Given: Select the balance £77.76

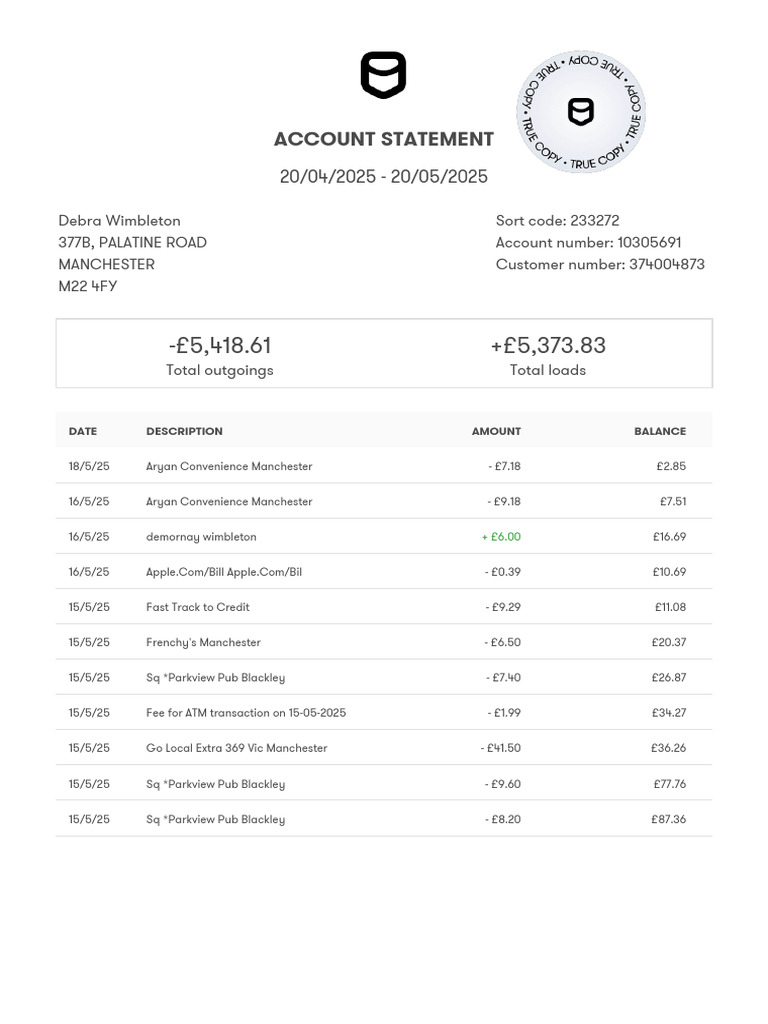Looking at the screenshot, I should pyautogui.click(x=670, y=784).
